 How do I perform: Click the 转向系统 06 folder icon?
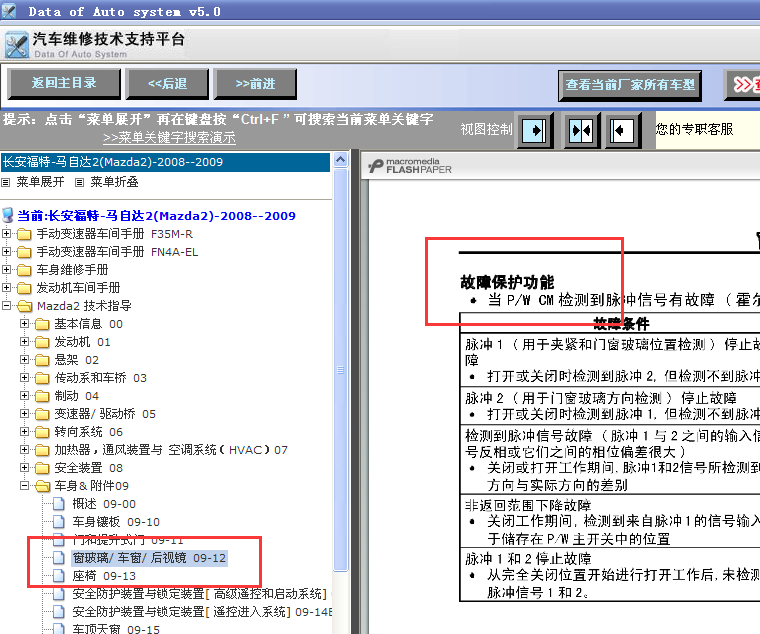click(42, 432)
